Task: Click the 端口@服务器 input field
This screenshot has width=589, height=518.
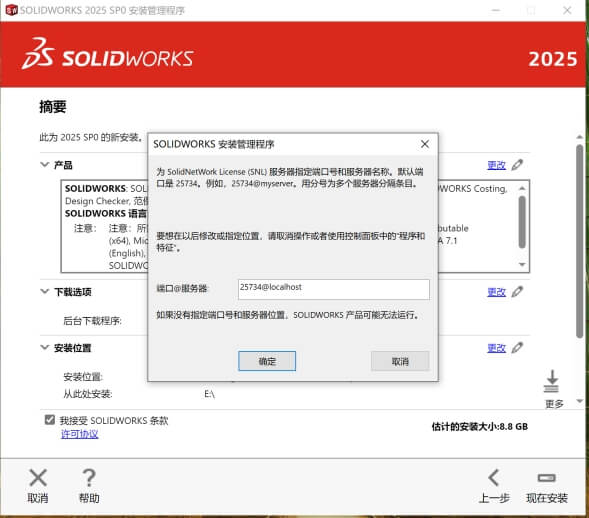Action: (334, 289)
